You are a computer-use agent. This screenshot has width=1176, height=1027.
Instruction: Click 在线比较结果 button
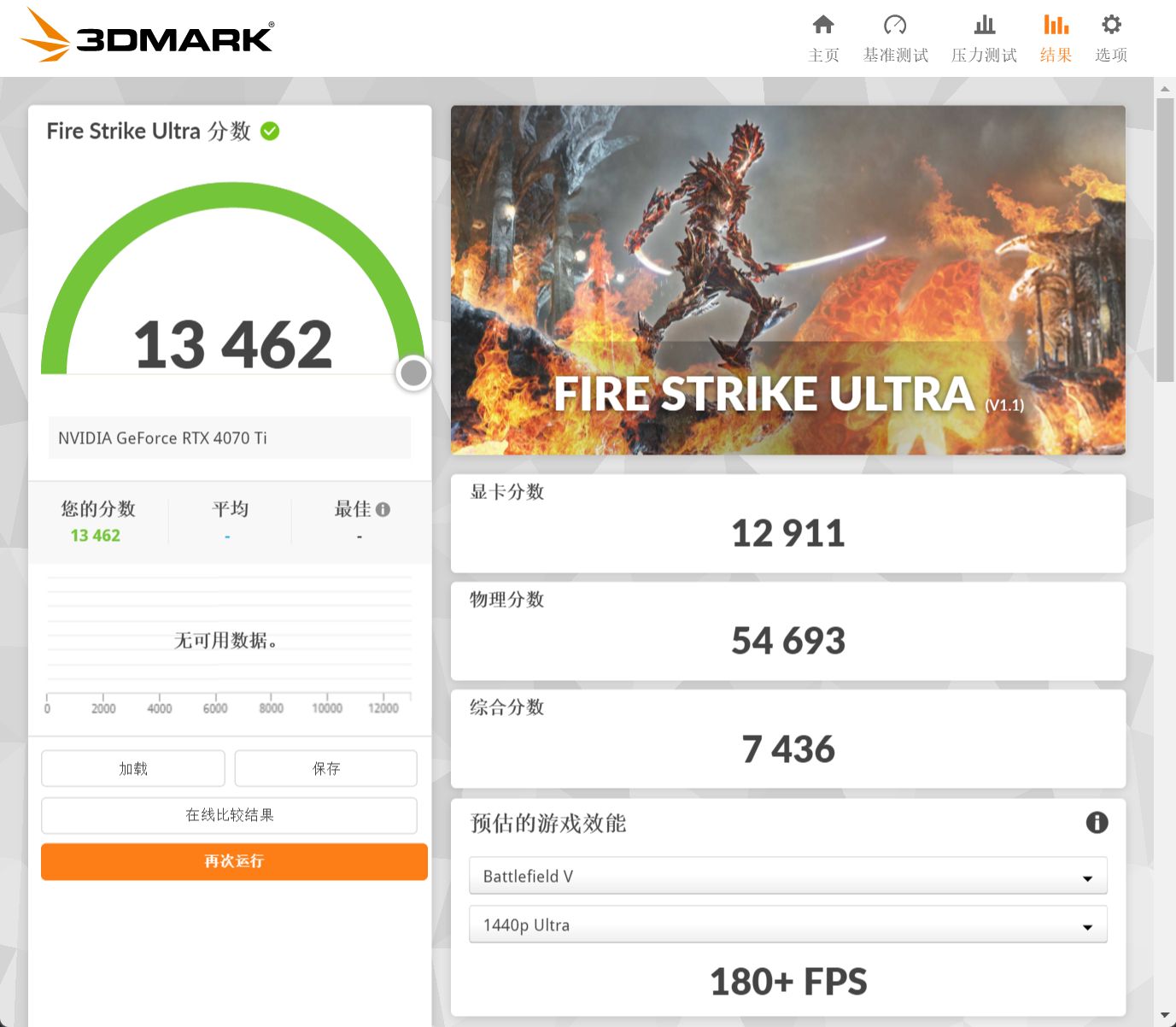pyautogui.click(x=230, y=815)
